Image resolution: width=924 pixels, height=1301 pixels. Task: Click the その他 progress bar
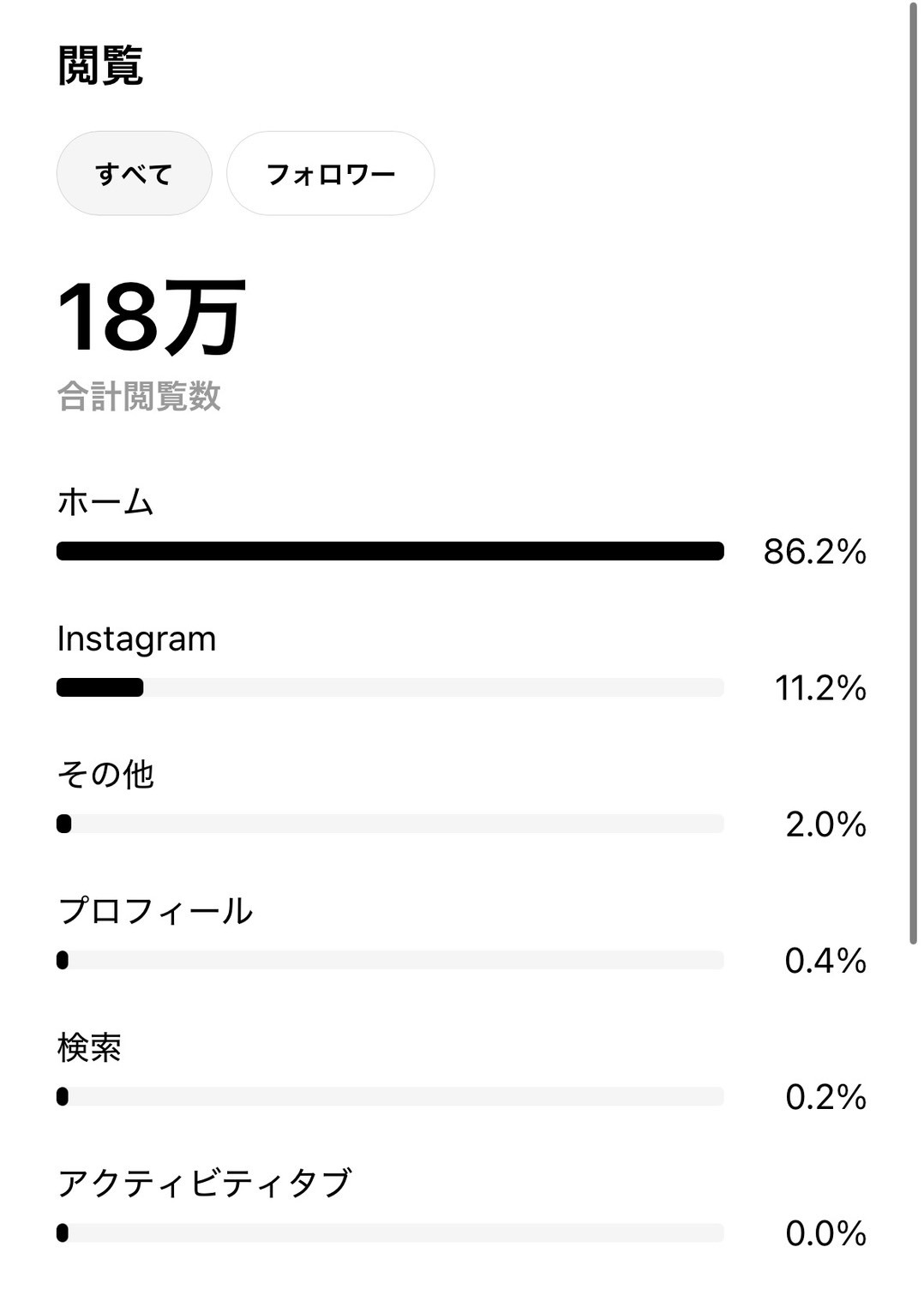tap(390, 824)
